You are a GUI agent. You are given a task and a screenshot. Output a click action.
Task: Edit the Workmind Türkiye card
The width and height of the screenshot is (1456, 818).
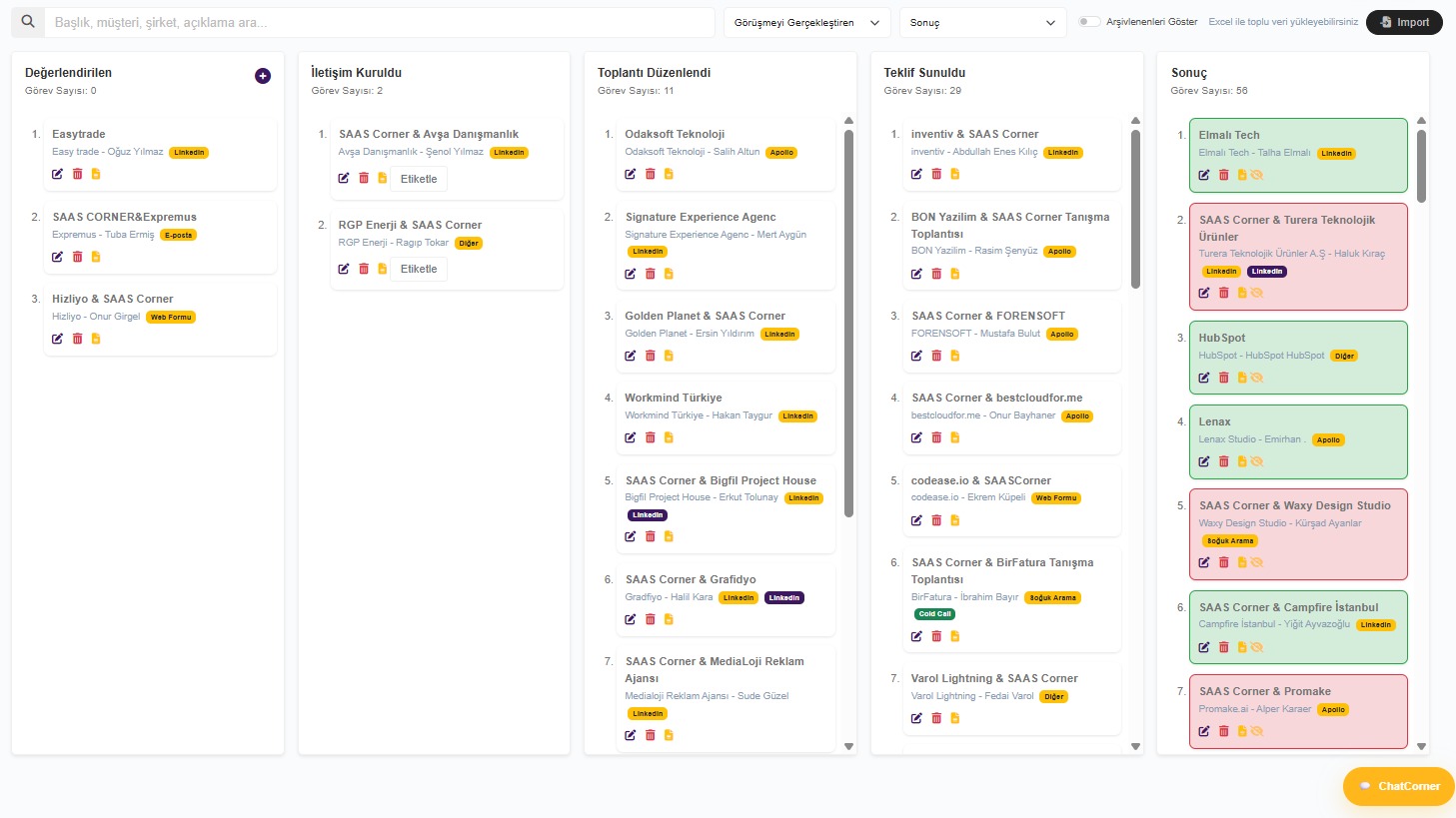(631, 437)
